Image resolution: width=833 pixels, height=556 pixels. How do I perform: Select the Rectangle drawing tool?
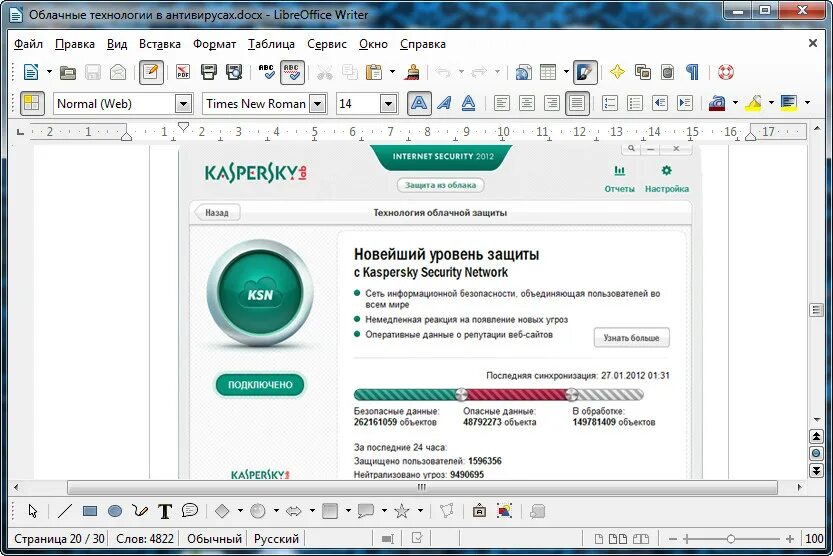[x=90, y=511]
